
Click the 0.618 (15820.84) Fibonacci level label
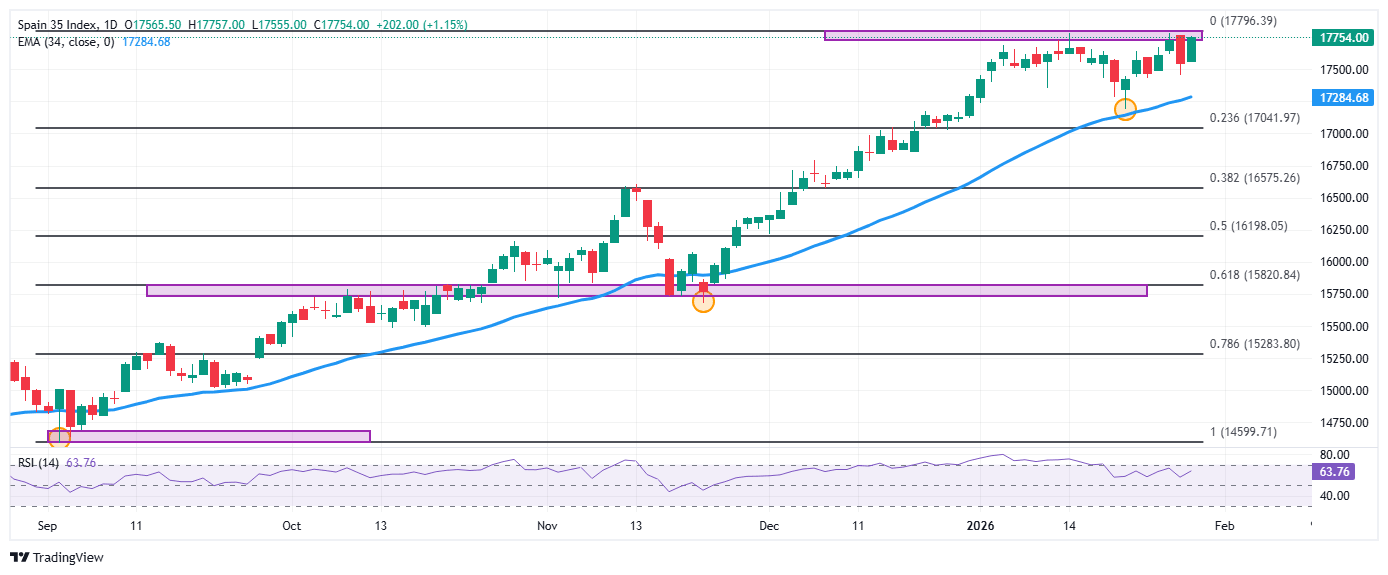pyautogui.click(x=1254, y=275)
